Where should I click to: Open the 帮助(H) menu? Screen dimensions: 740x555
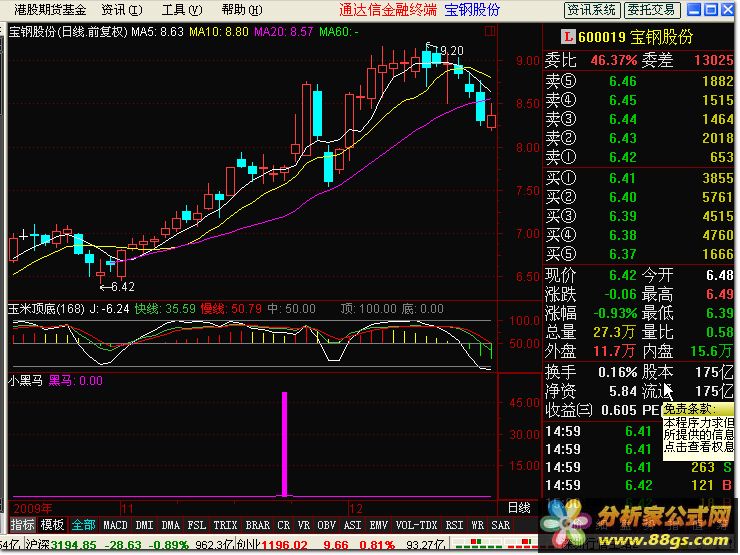click(x=242, y=9)
